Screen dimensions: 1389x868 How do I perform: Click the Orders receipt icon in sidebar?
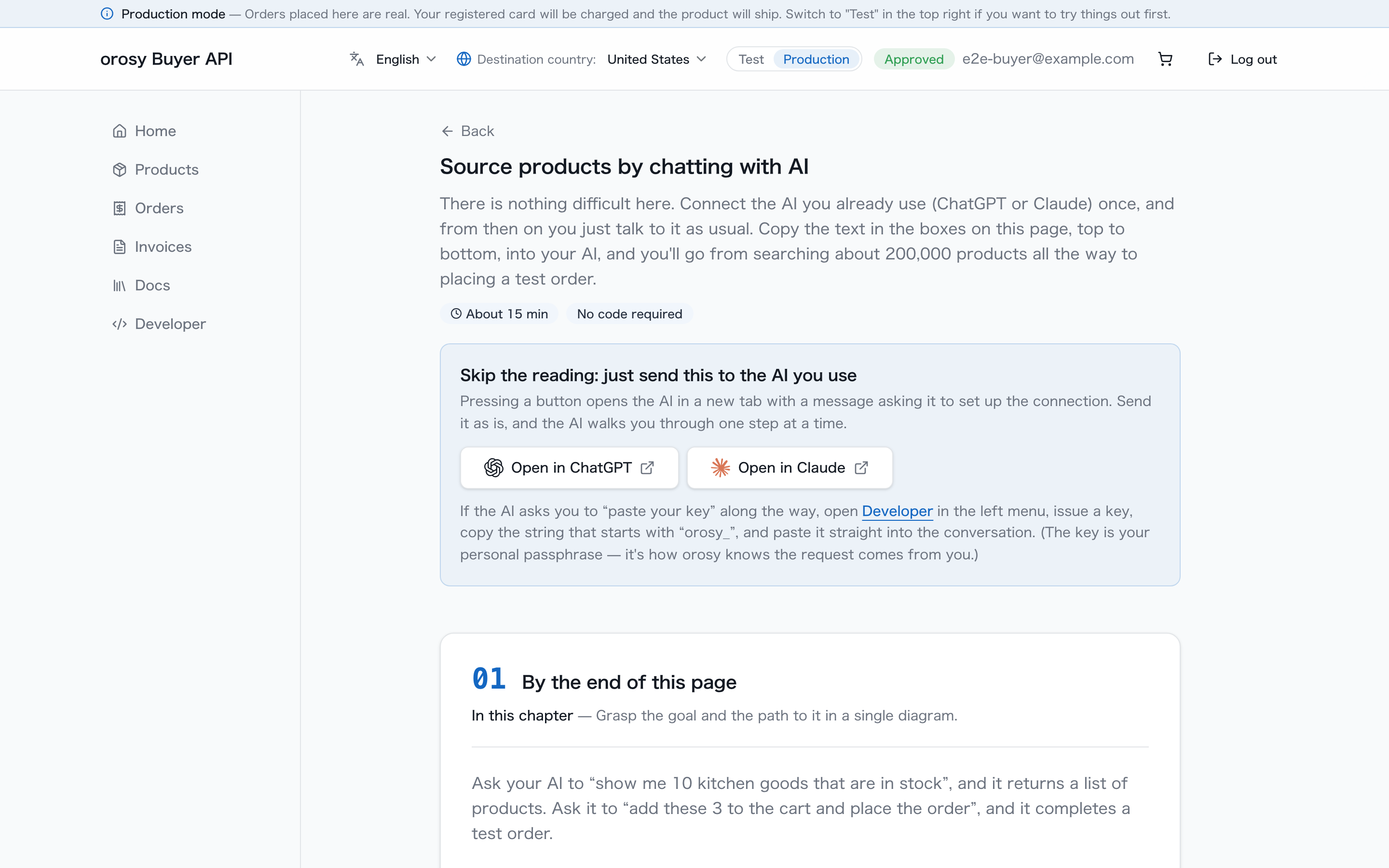pos(120,208)
